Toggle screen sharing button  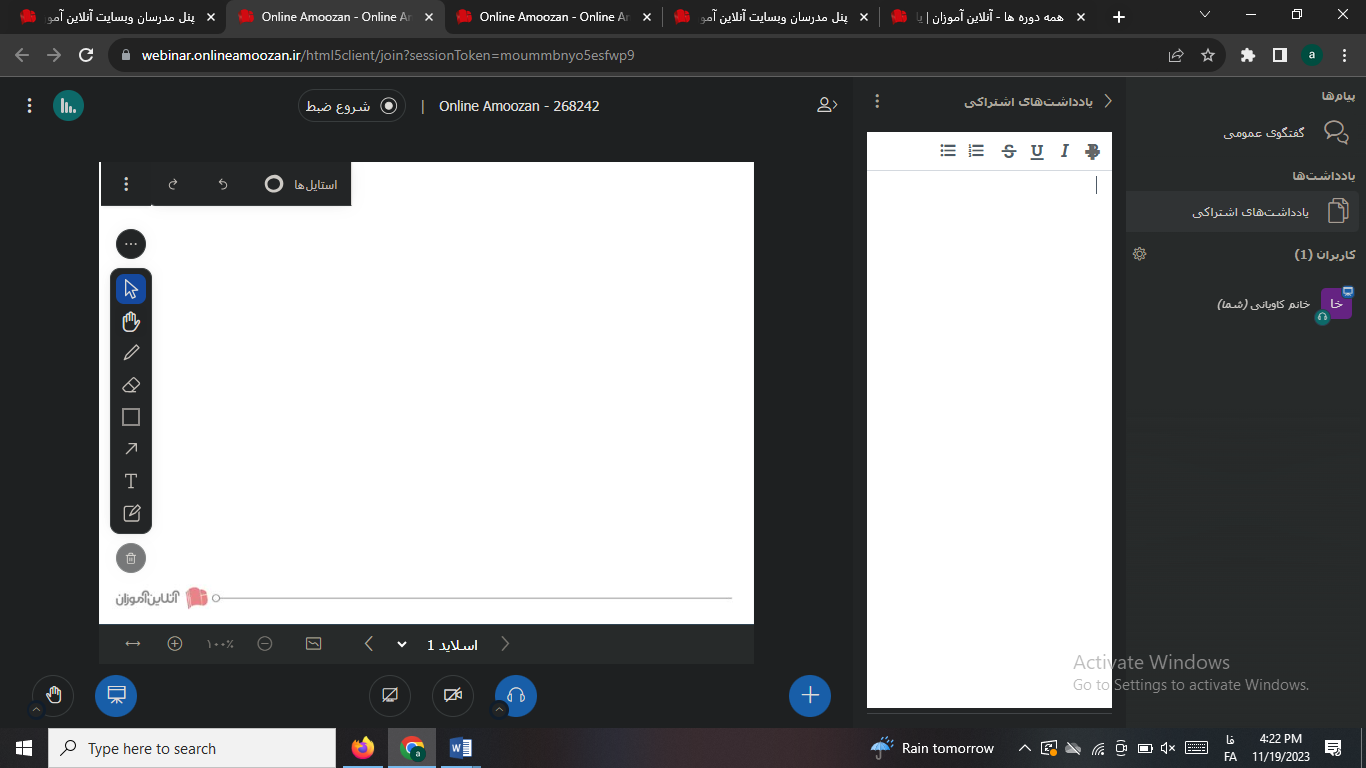pos(390,696)
